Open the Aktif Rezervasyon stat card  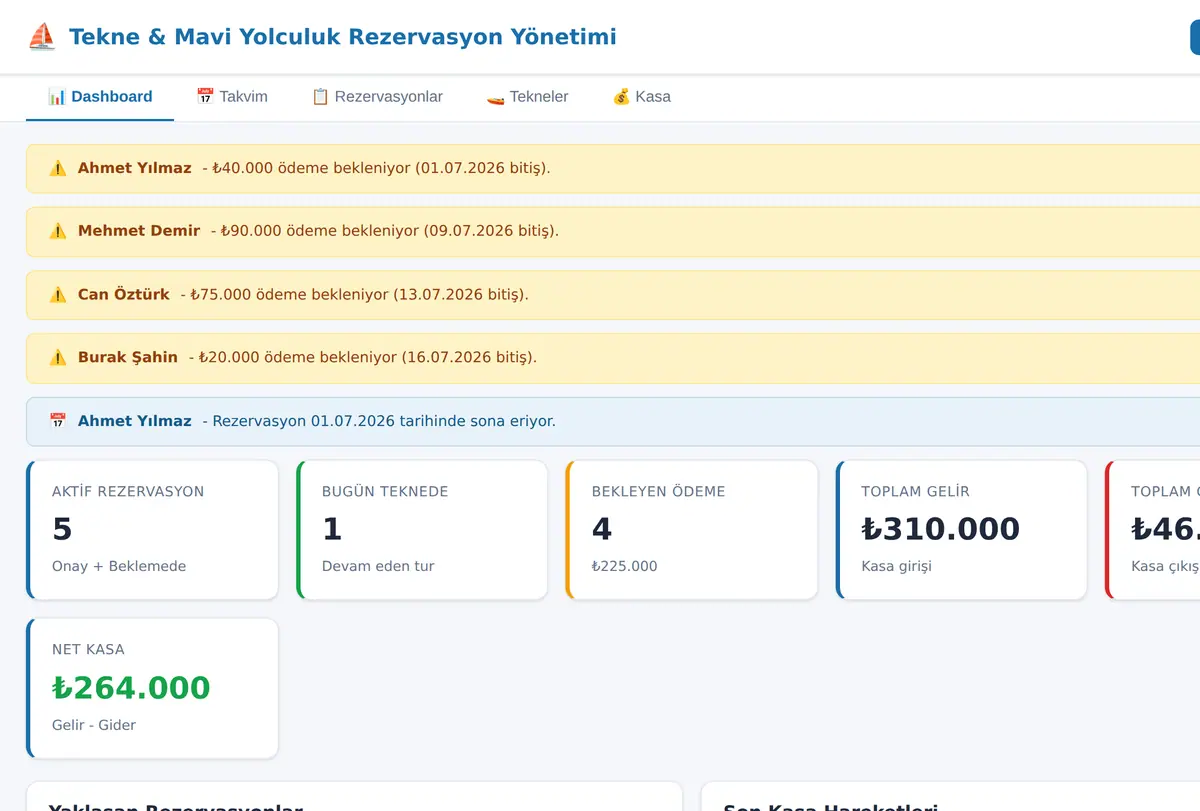pos(152,530)
